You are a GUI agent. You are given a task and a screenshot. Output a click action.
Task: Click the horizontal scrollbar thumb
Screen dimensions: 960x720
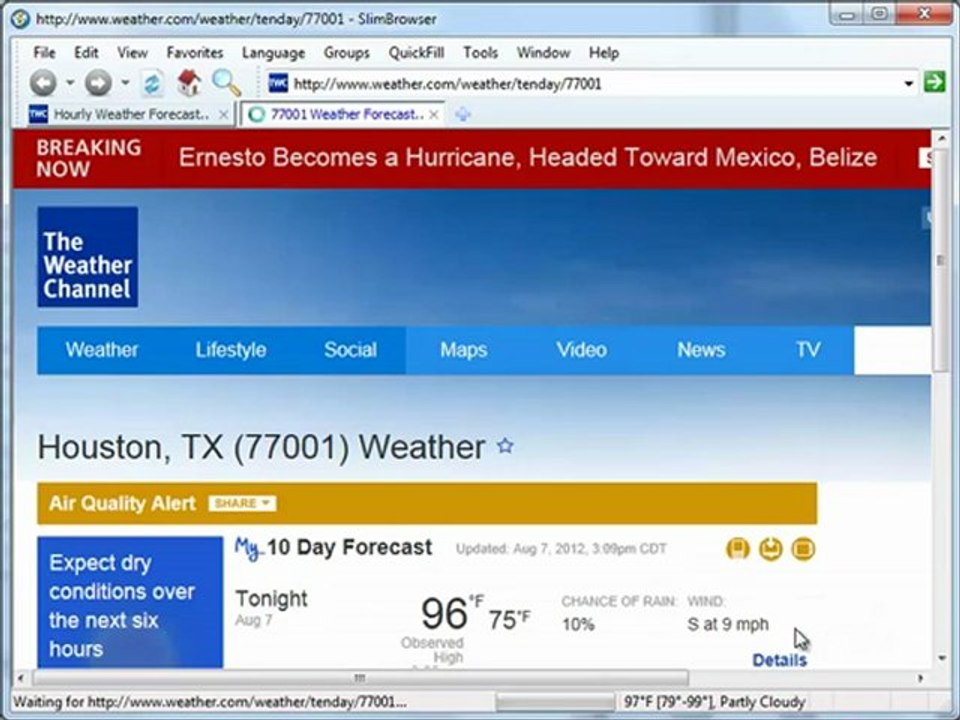(361, 678)
